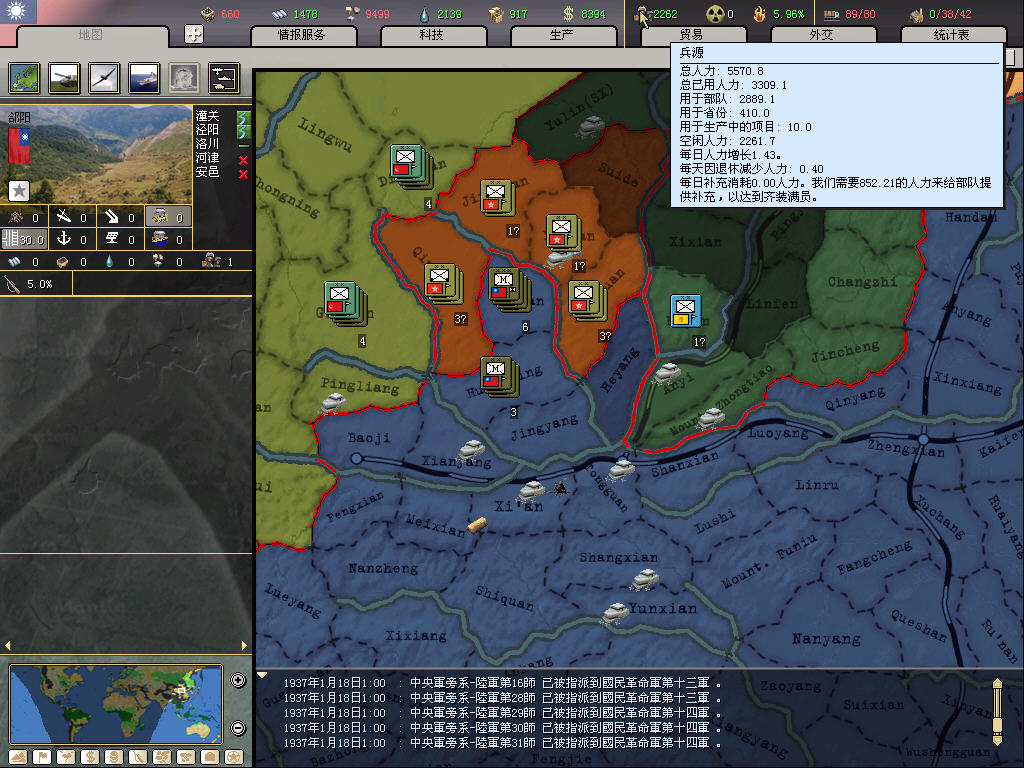Click the Republic of China flag in panel

tap(19, 145)
